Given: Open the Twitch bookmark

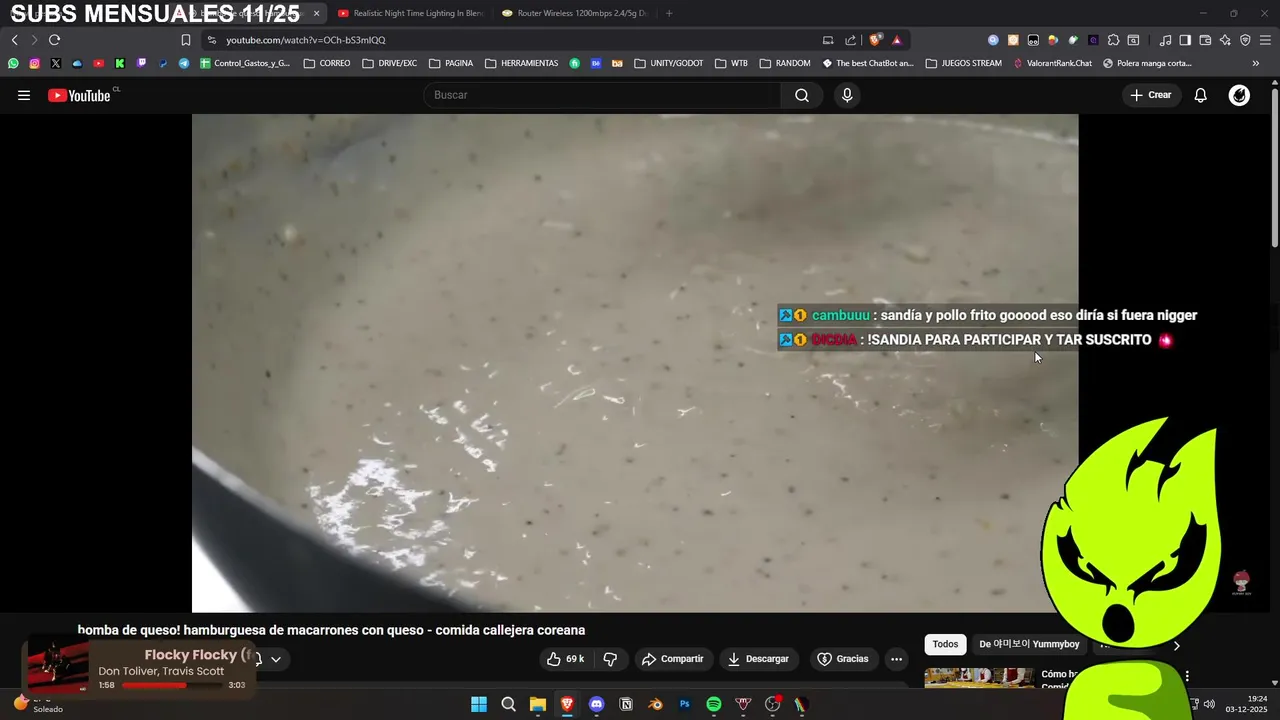Looking at the screenshot, I should pos(141,63).
